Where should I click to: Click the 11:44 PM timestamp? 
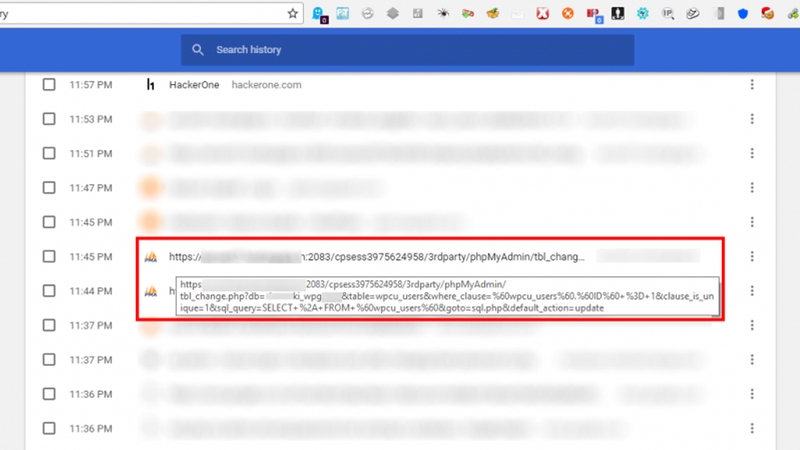tap(91, 291)
